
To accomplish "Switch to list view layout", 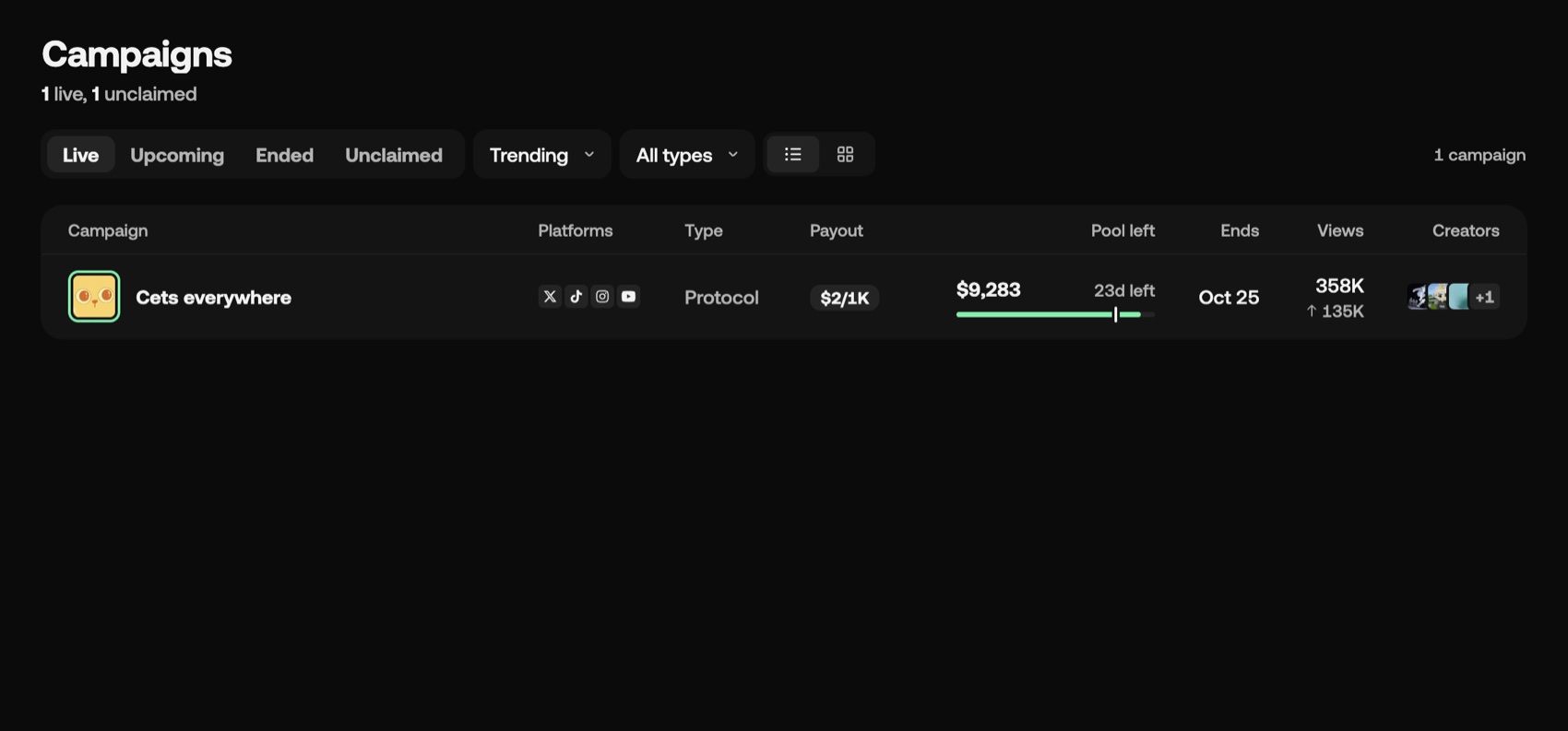I will pos(793,154).
